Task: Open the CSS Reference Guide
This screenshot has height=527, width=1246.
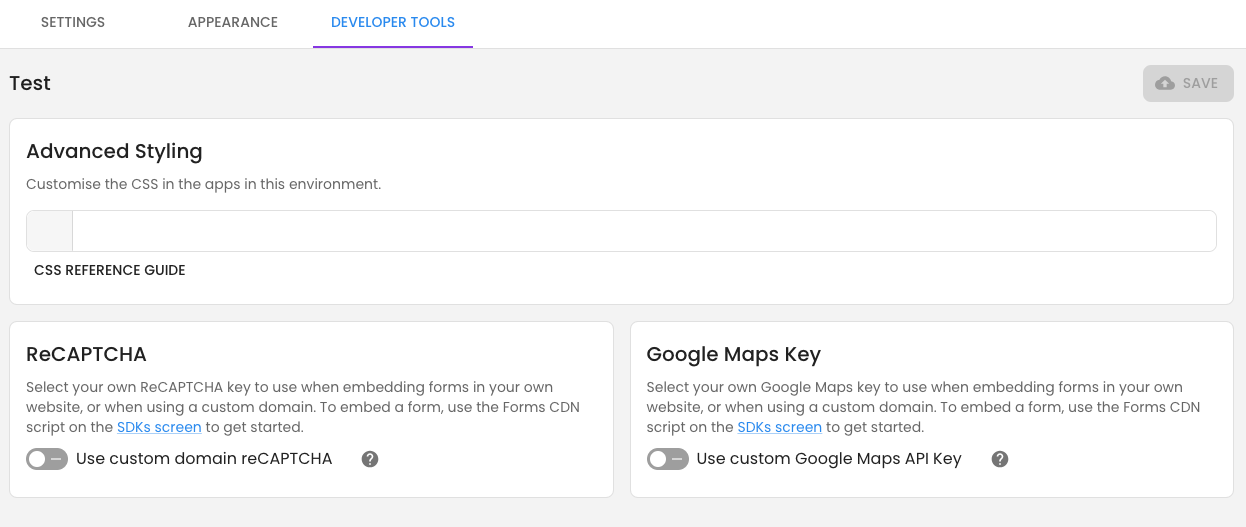Action: 110,270
